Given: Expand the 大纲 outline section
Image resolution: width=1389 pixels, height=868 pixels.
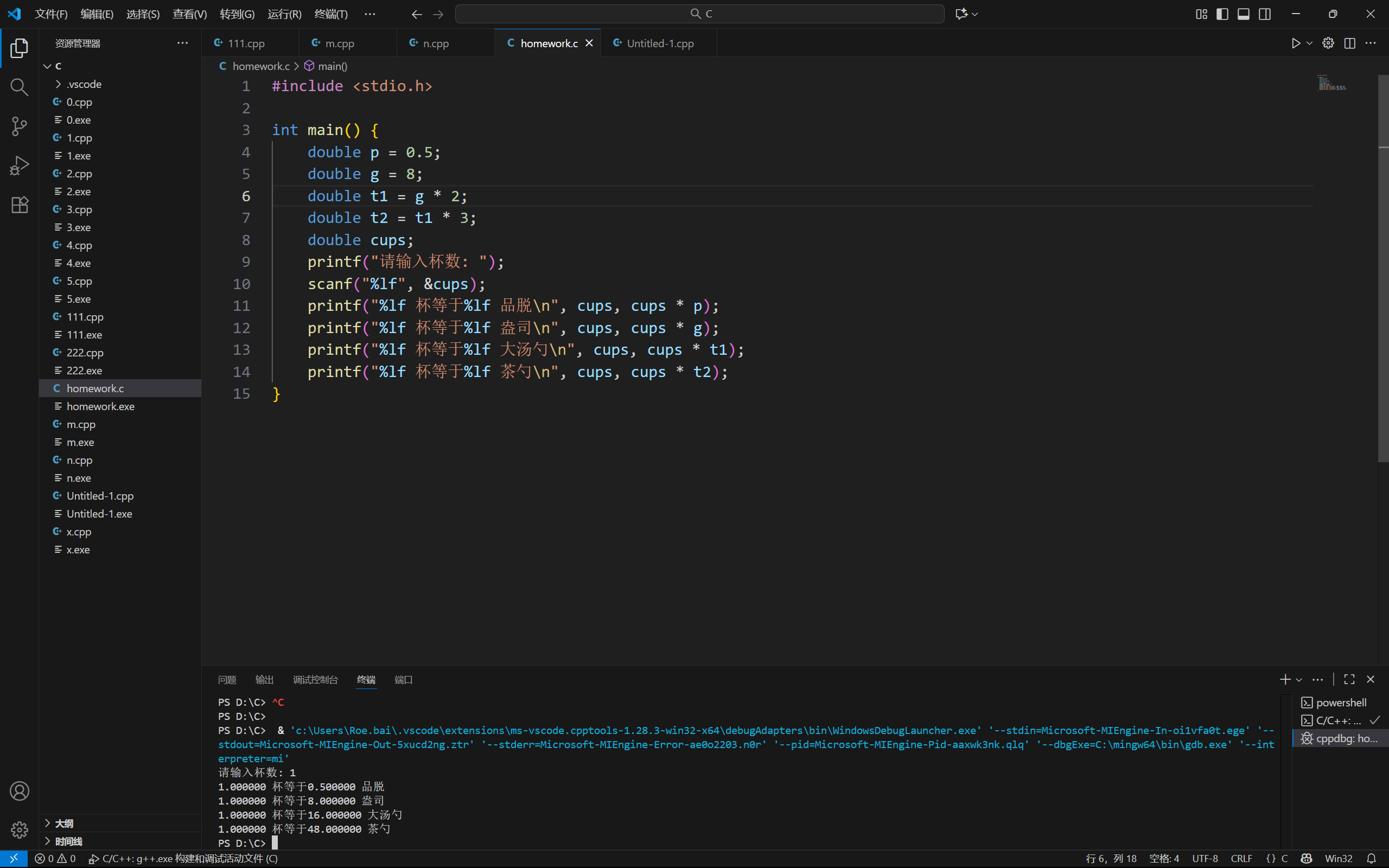Looking at the screenshot, I should [x=63, y=823].
